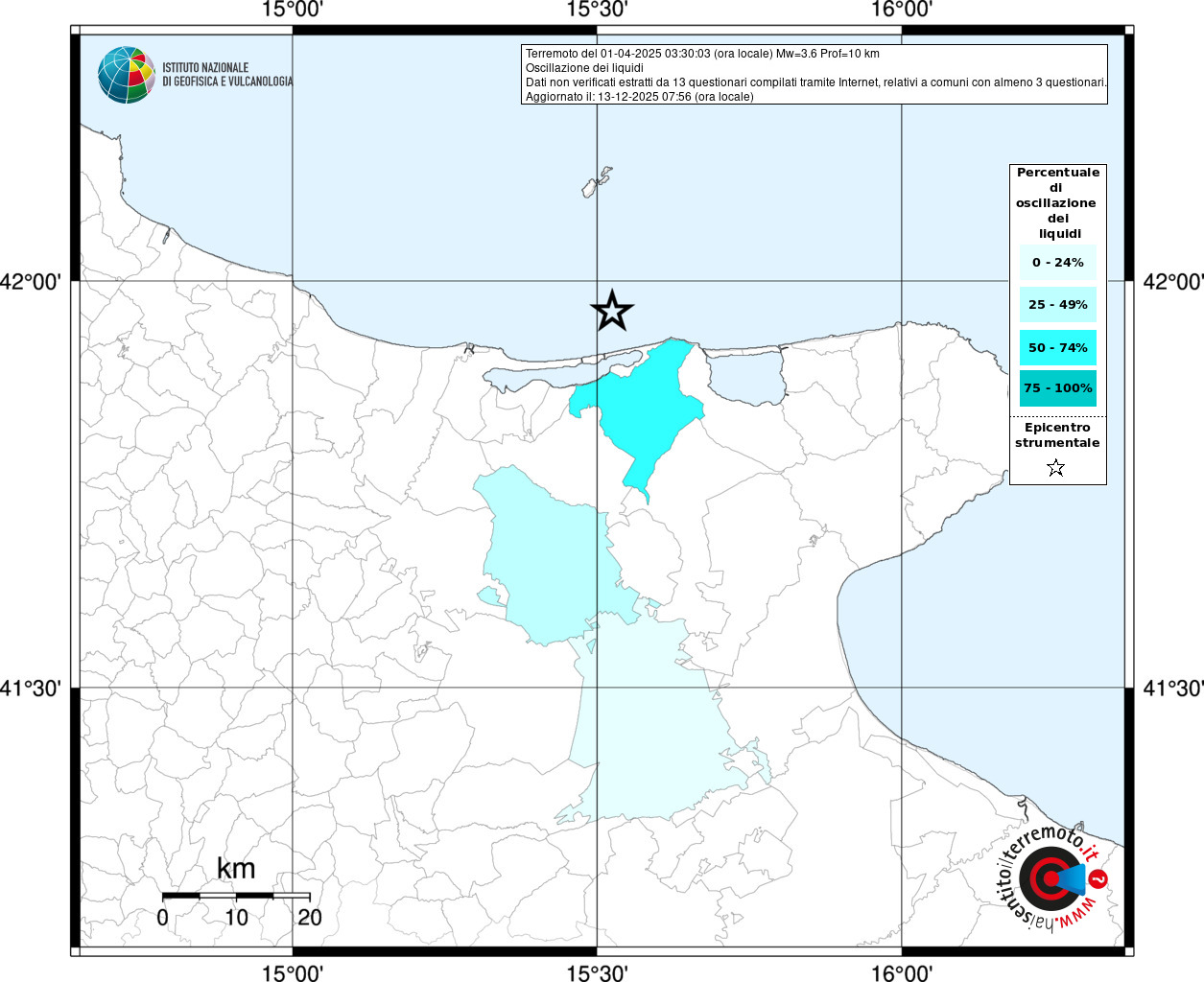Click the '20' scale bar value
This screenshot has height=982, width=1204.
tap(309, 917)
